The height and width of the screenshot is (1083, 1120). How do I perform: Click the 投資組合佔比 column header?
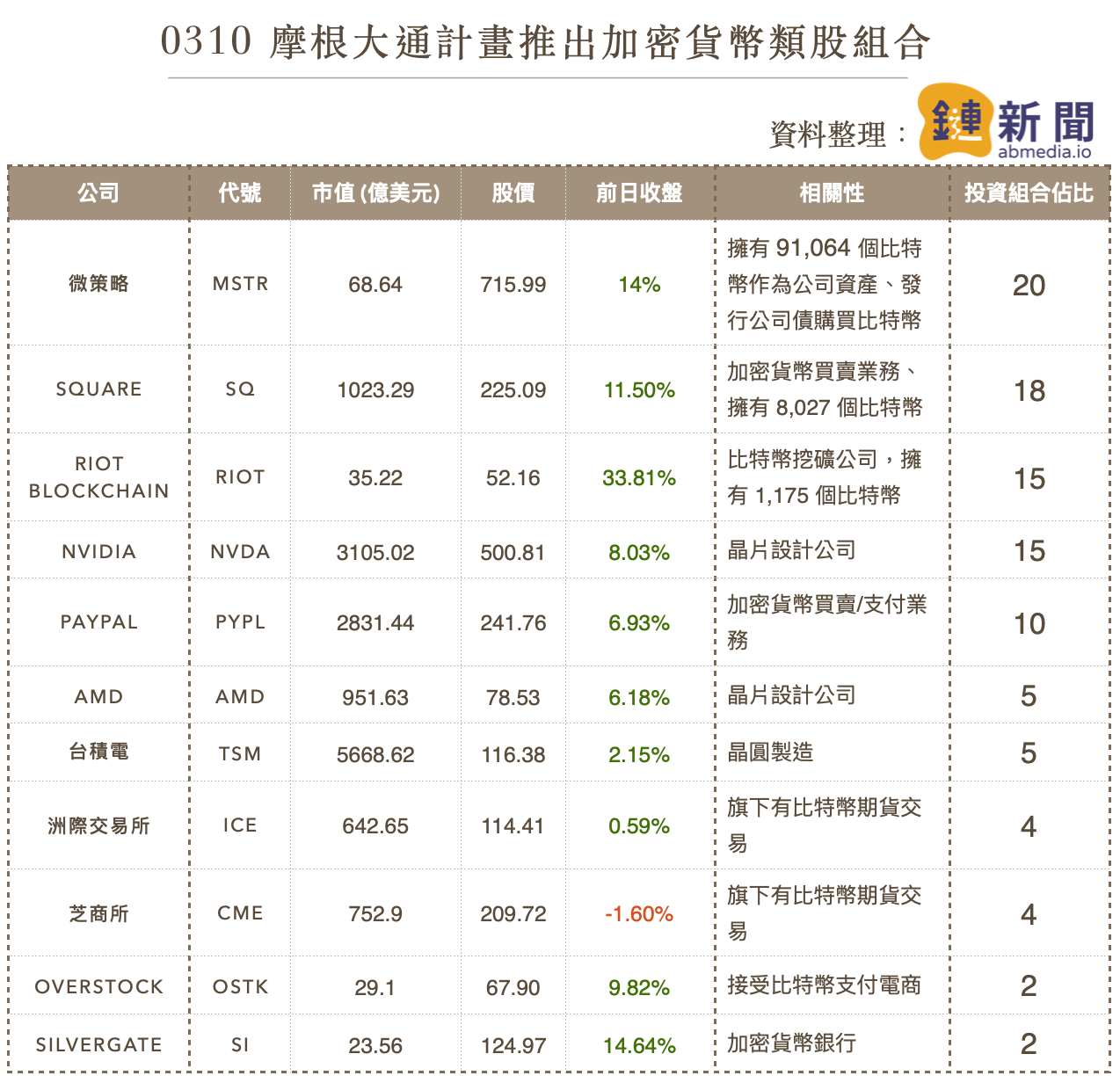[1029, 193]
